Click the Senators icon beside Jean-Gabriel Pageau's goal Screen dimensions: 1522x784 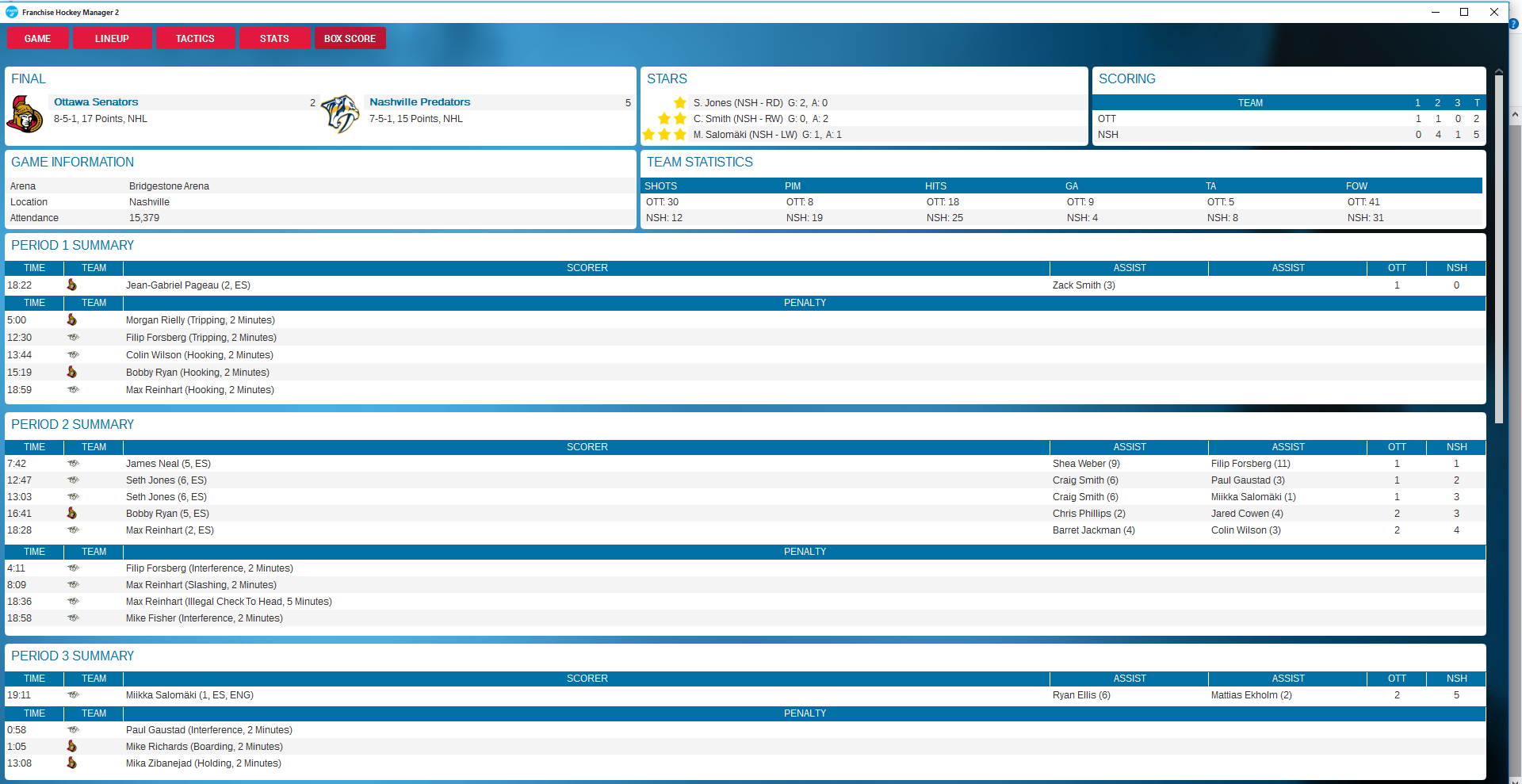click(72, 285)
